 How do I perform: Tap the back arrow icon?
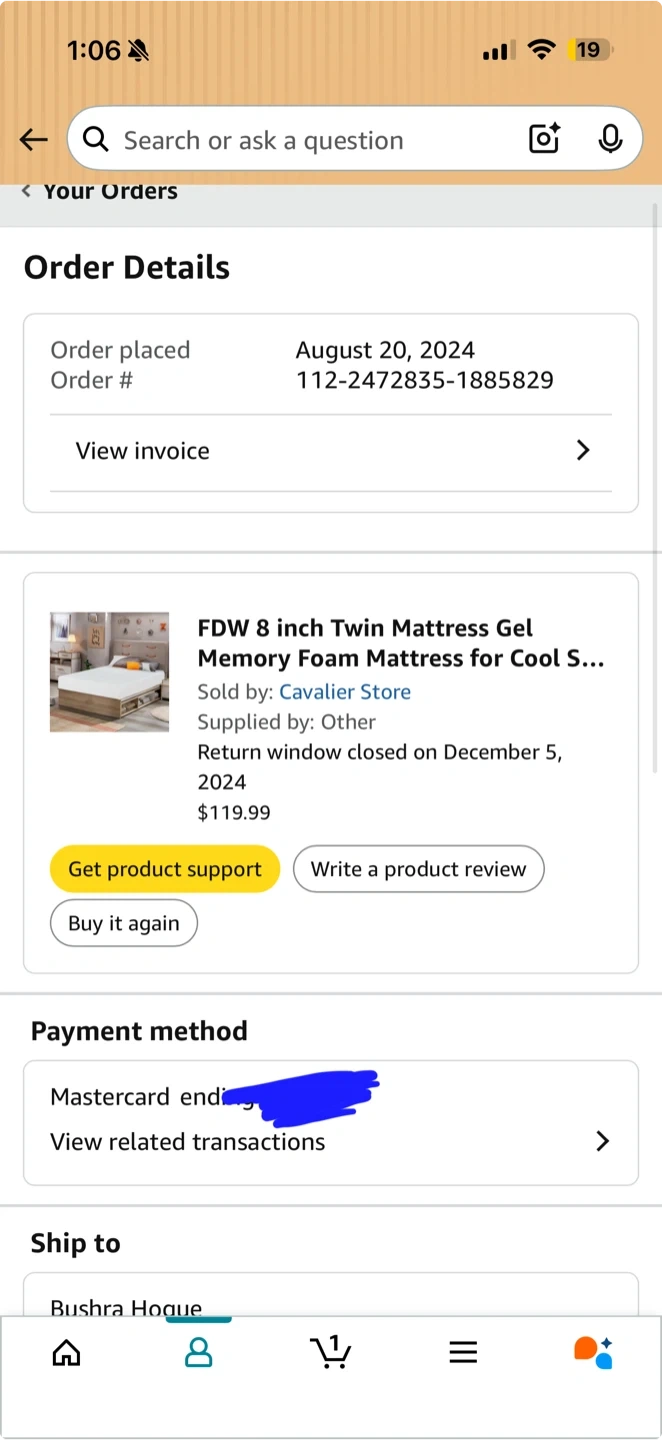point(34,140)
